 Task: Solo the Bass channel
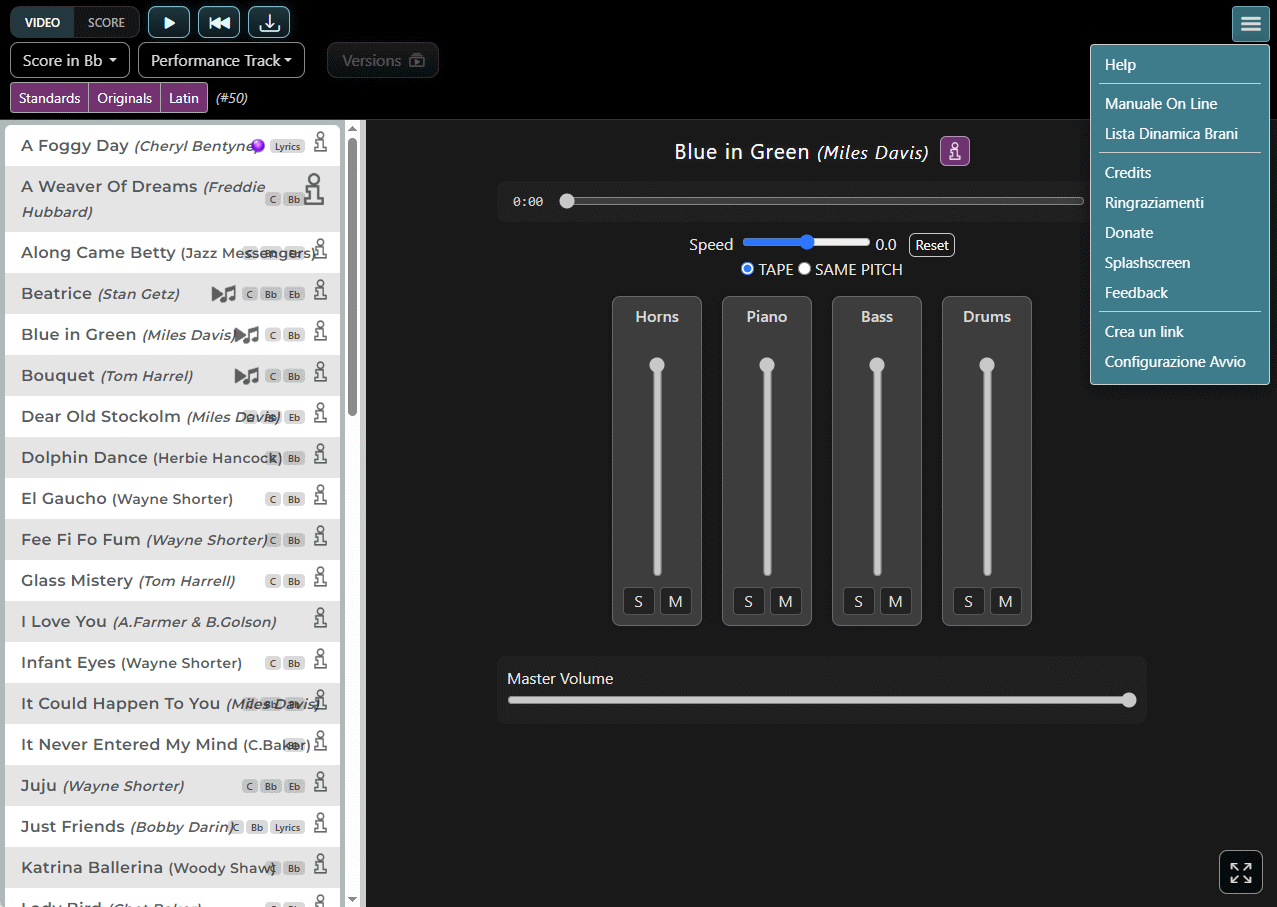pos(858,601)
